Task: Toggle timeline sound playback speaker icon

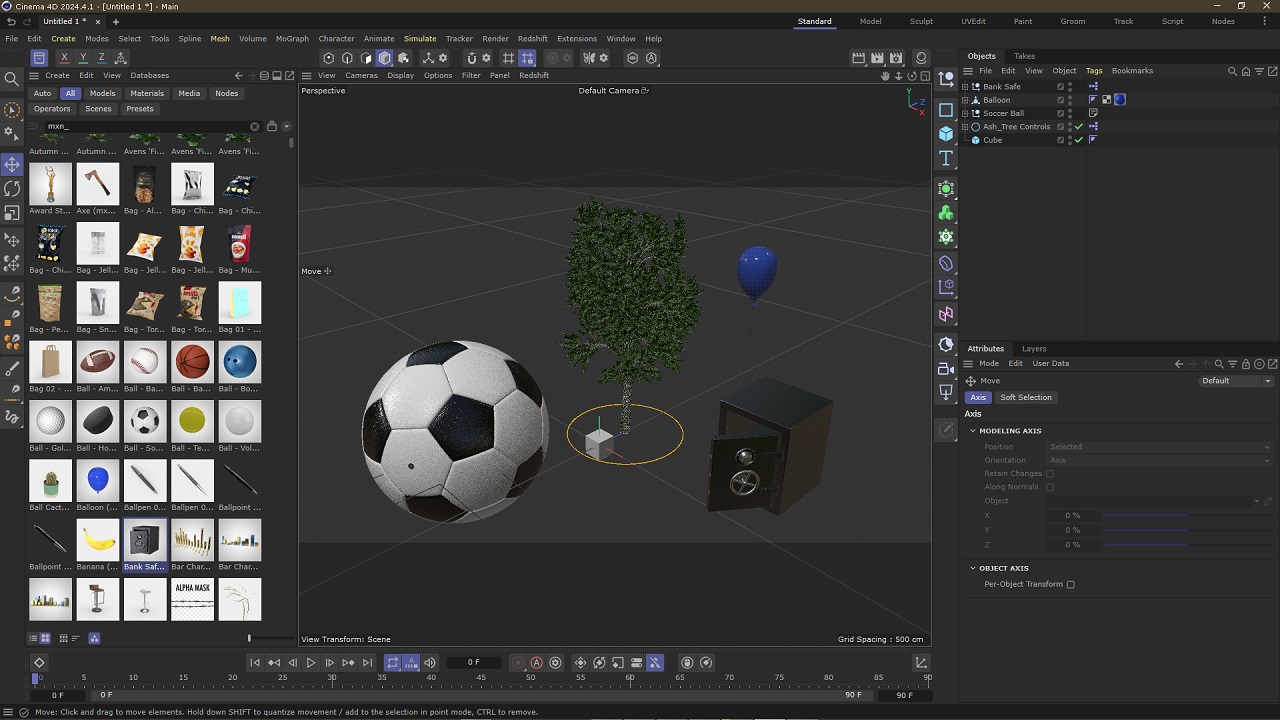Action: point(430,662)
